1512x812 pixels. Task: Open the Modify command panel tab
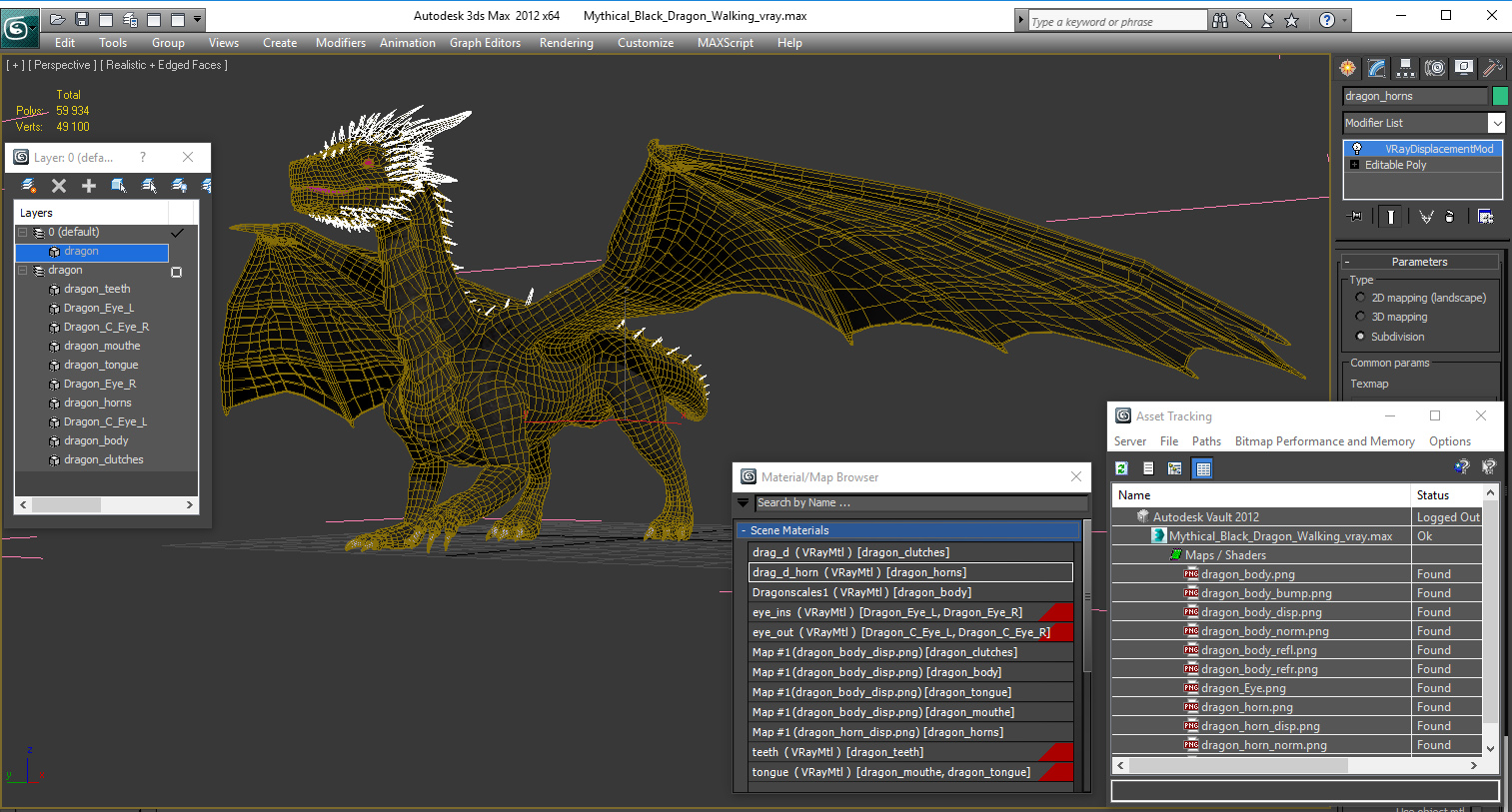1377,68
